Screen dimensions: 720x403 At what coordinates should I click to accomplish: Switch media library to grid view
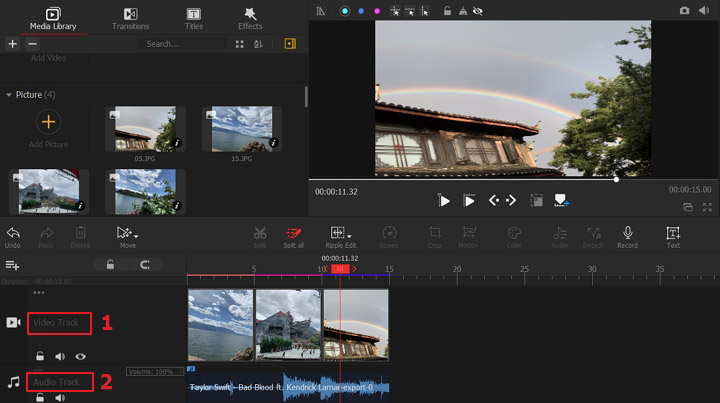(x=239, y=44)
